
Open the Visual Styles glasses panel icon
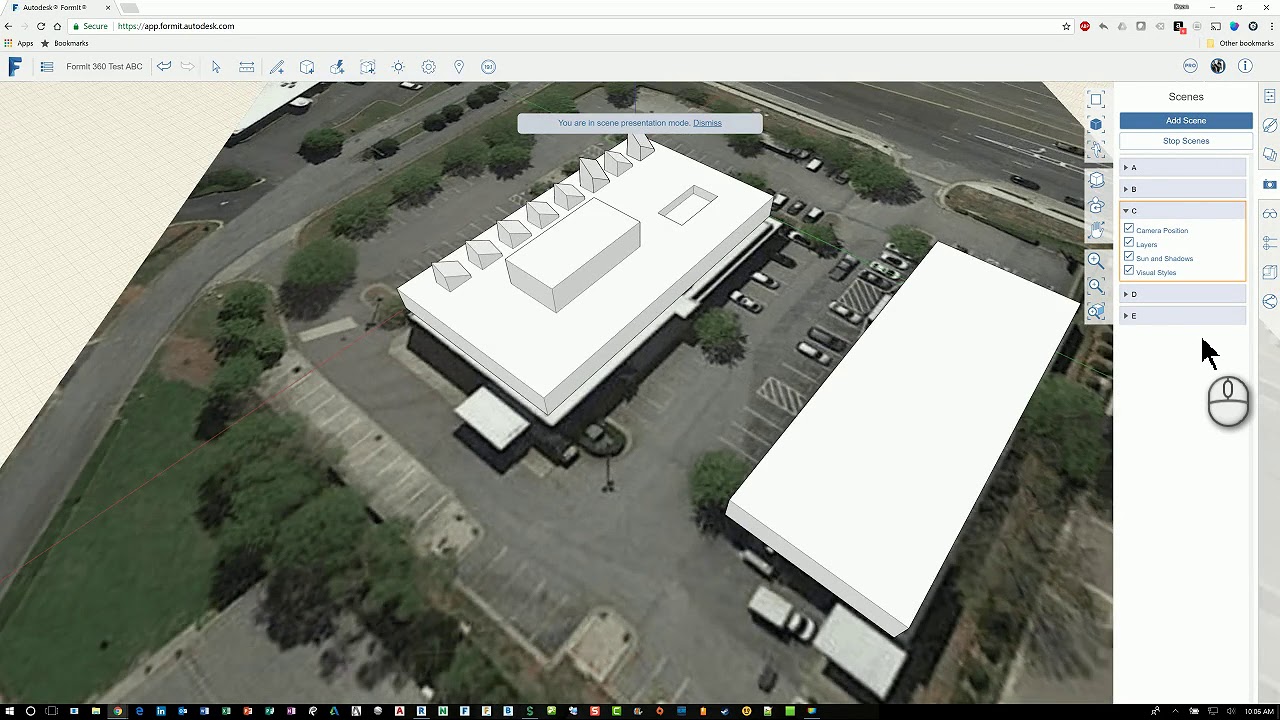point(1269,214)
